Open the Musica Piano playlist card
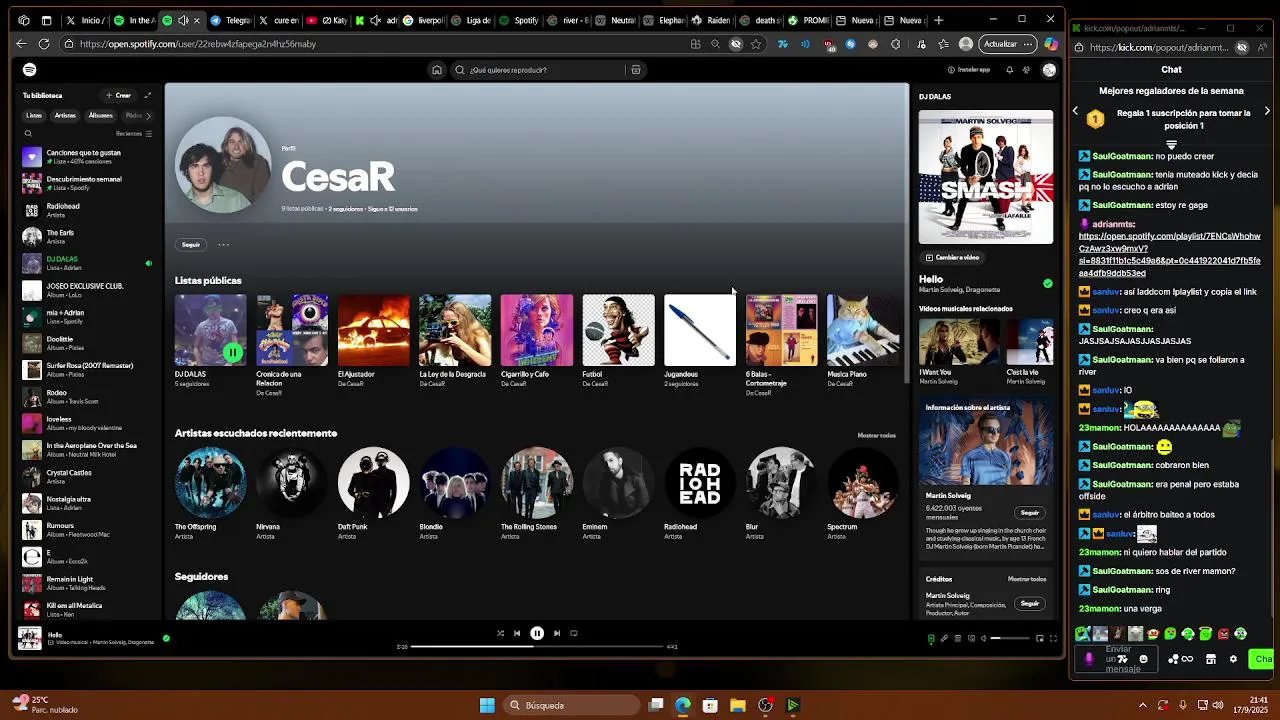Viewport: 1280px width, 720px height. tap(863, 340)
